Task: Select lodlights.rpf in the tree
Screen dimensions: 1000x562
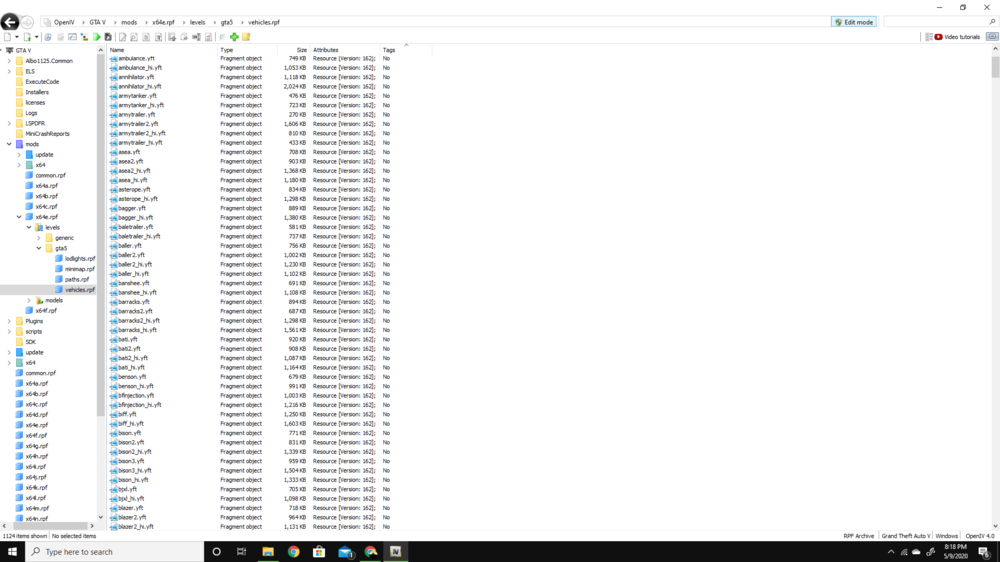Action: click(x=75, y=259)
